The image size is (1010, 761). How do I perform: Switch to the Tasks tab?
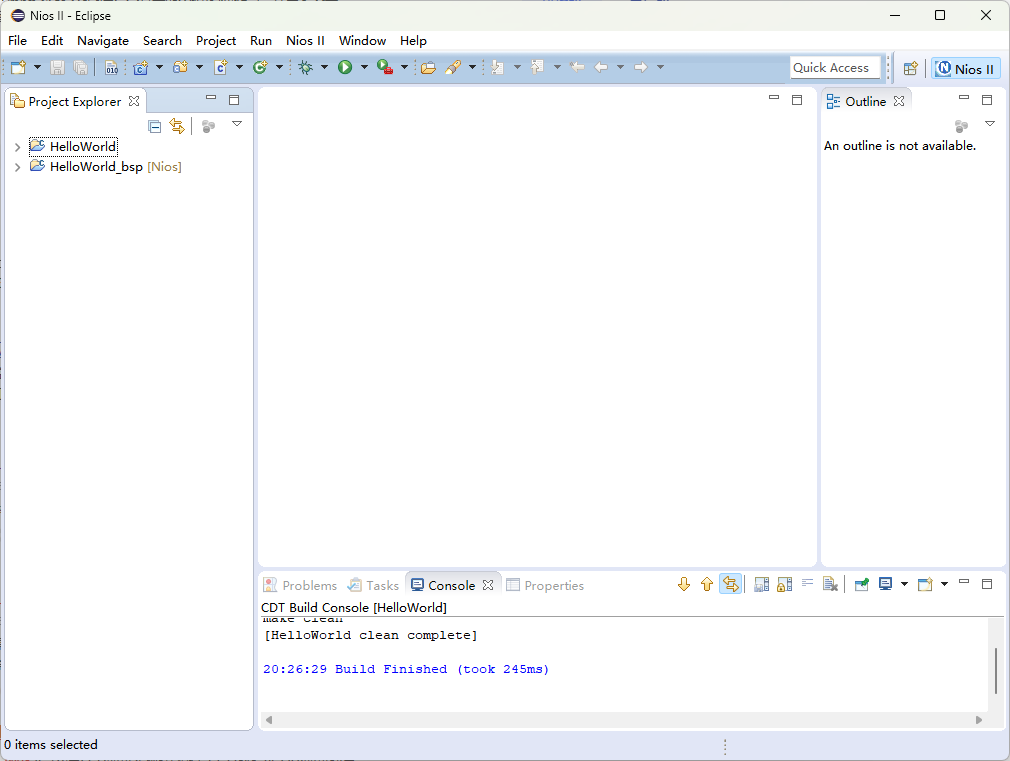[x=374, y=585]
